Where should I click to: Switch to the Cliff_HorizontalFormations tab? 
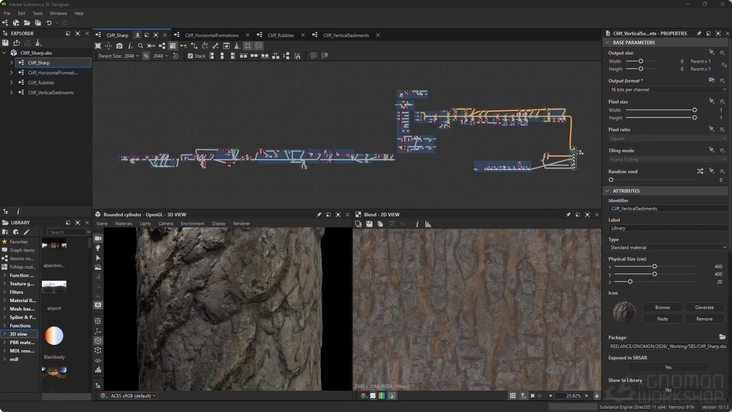point(211,35)
